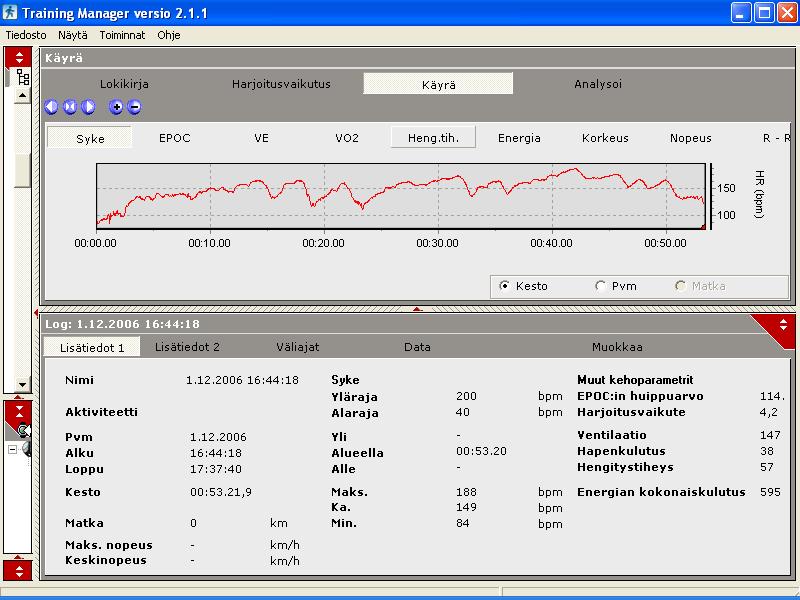Click the Harjoitusvaikute value 4,2
The height and width of the screenshot is (600, 800).
click(x=768, y=412)
